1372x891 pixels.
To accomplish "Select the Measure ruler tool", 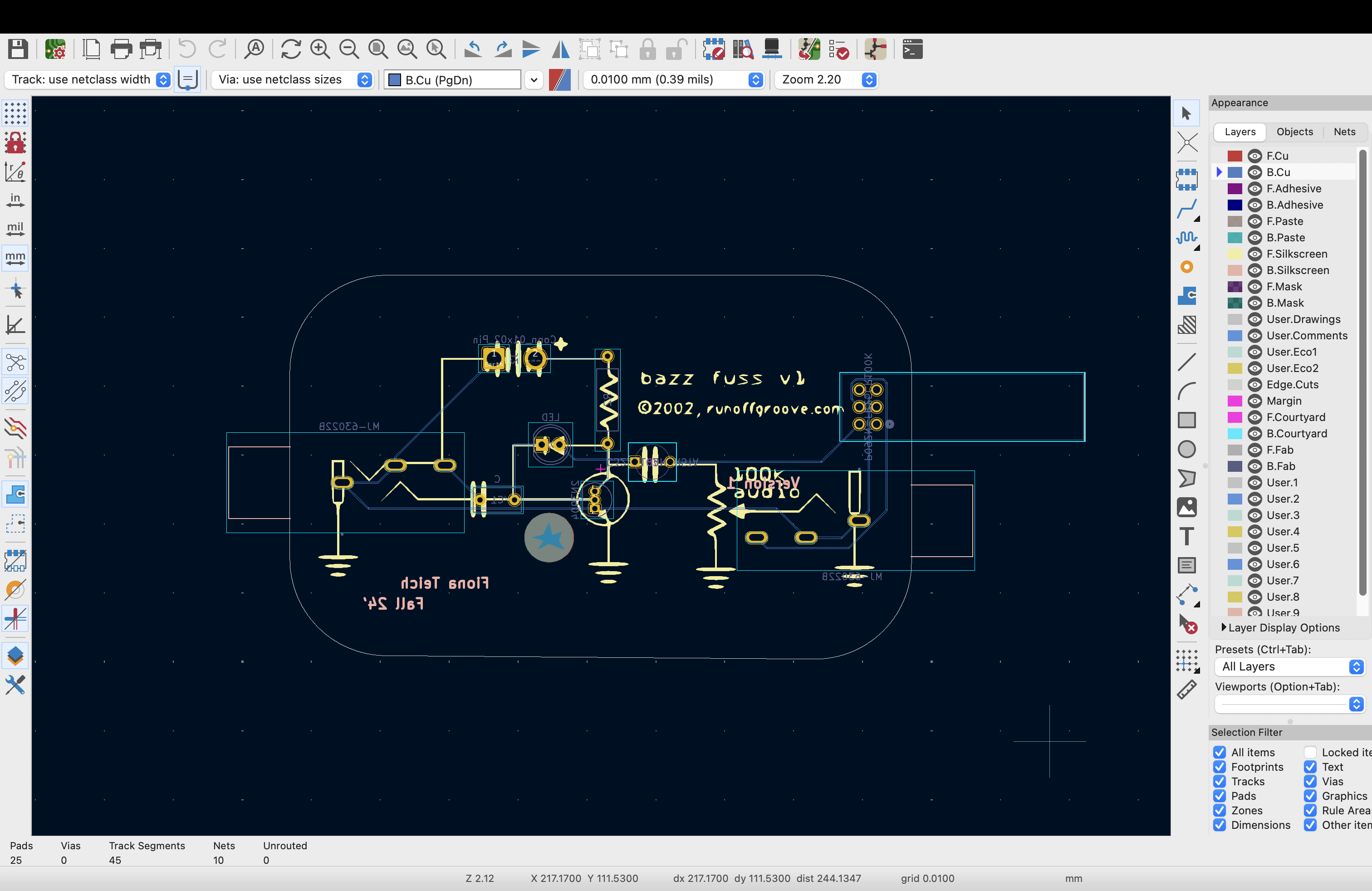I will [x=1186, y=689].
